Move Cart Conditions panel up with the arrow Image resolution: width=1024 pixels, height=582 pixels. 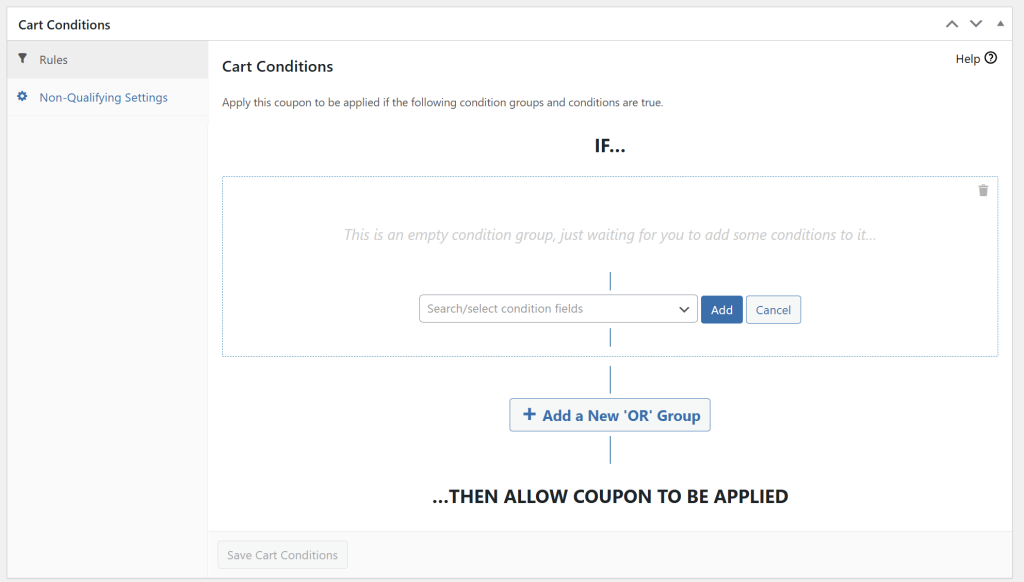point(951,23)
